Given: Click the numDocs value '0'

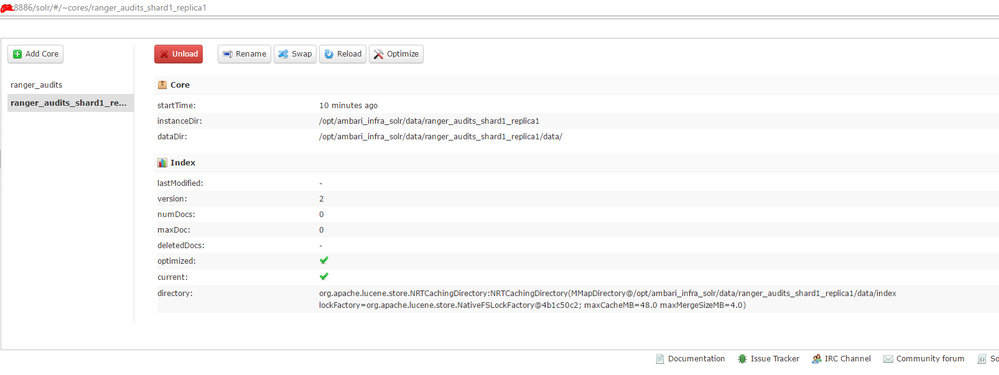Looking at the screenshot, I should point(322,214).
